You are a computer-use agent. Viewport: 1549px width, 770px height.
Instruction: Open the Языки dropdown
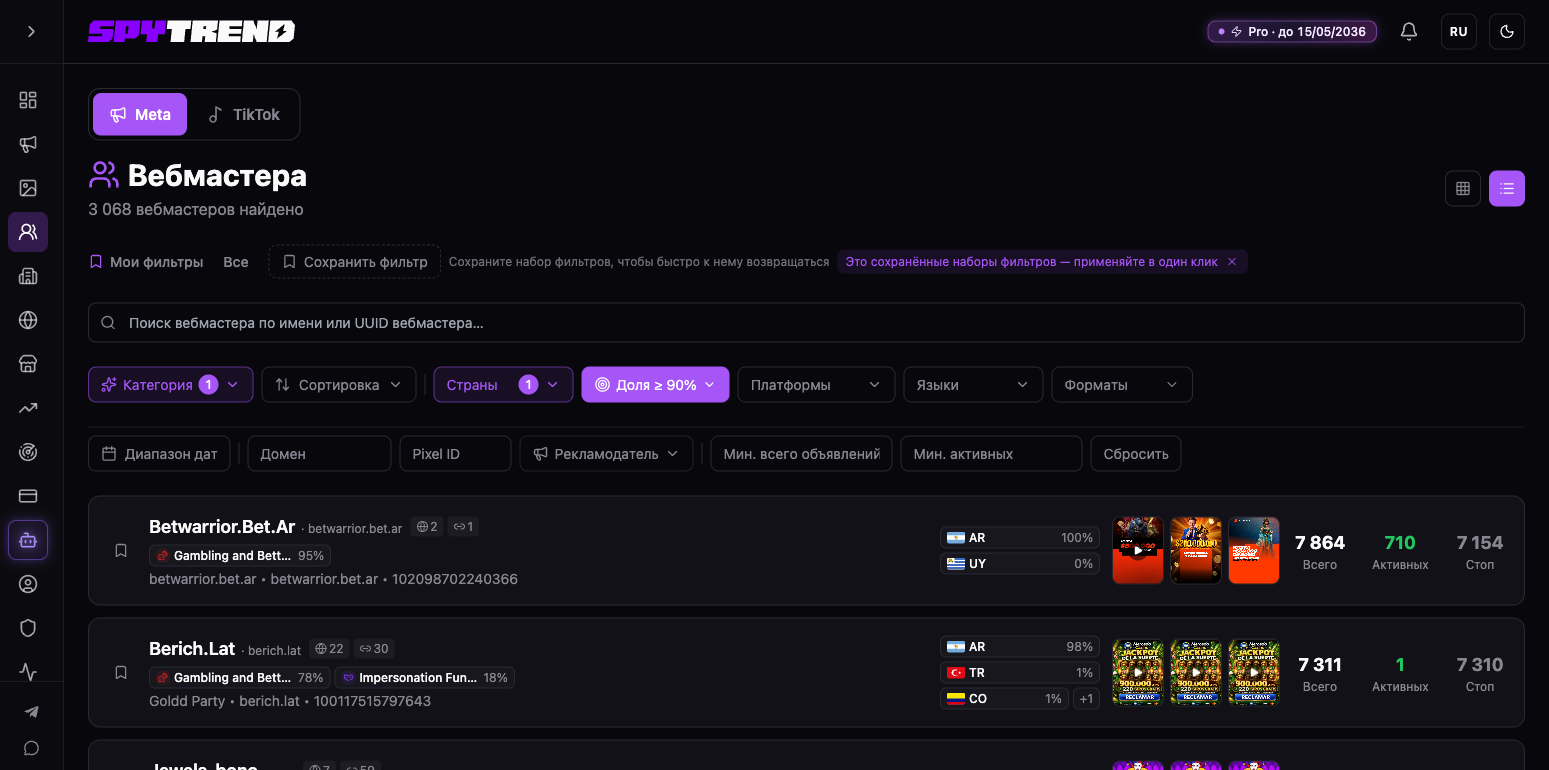coord(973,385)
